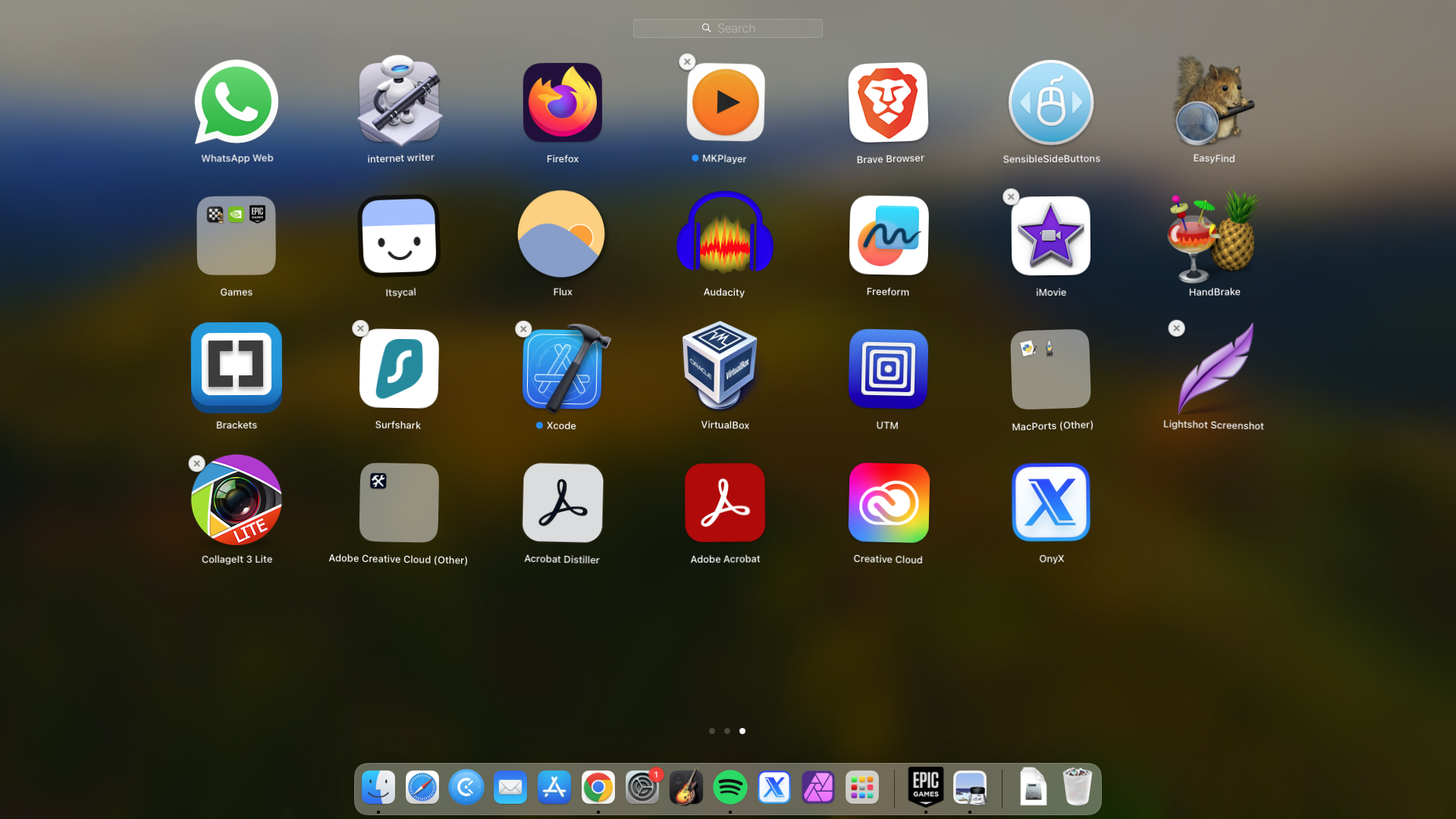The image size is (1456, 819).
Task: Open WhatsApp Web
Action: 236,102
